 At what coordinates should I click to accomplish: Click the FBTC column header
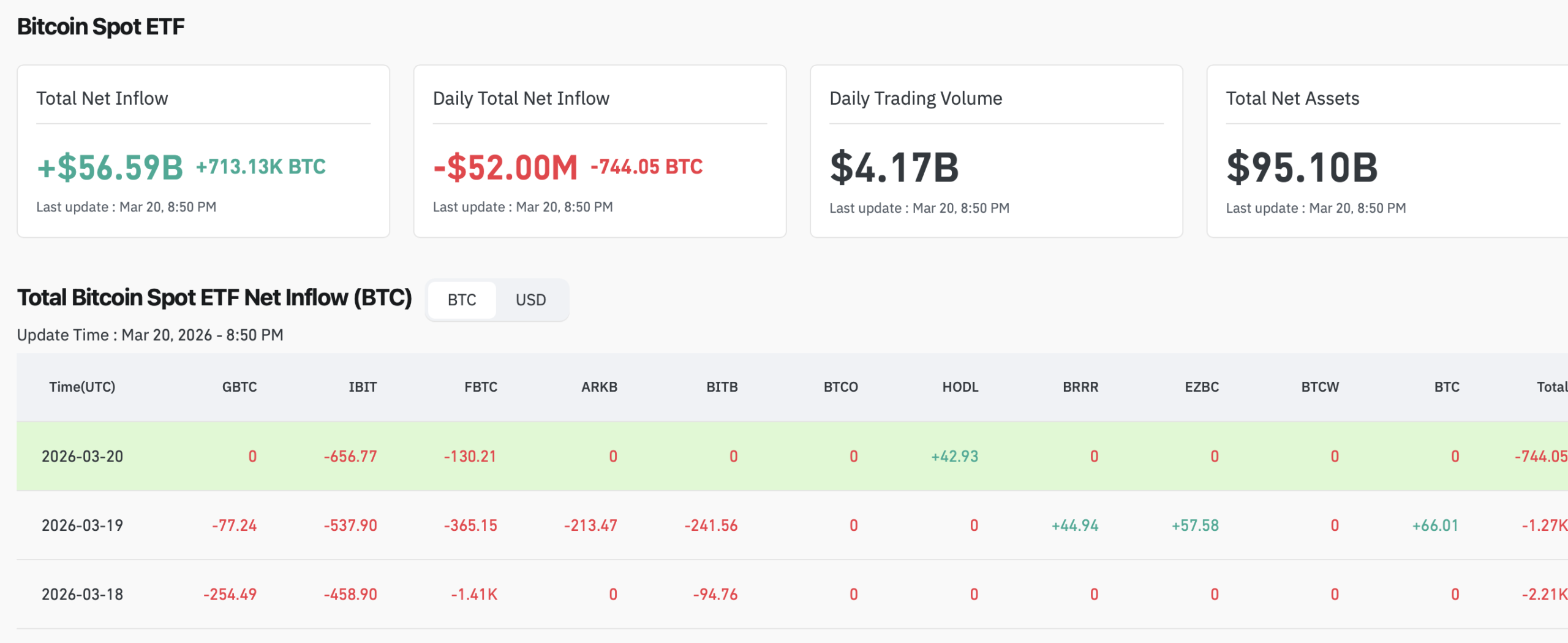tap(481, 387)
